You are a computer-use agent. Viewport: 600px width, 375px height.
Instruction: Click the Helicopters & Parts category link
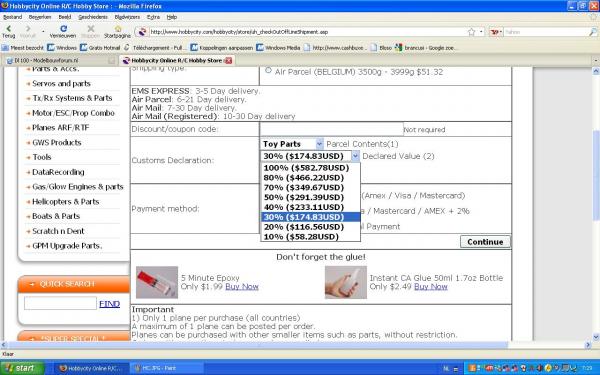coord(65,202)
